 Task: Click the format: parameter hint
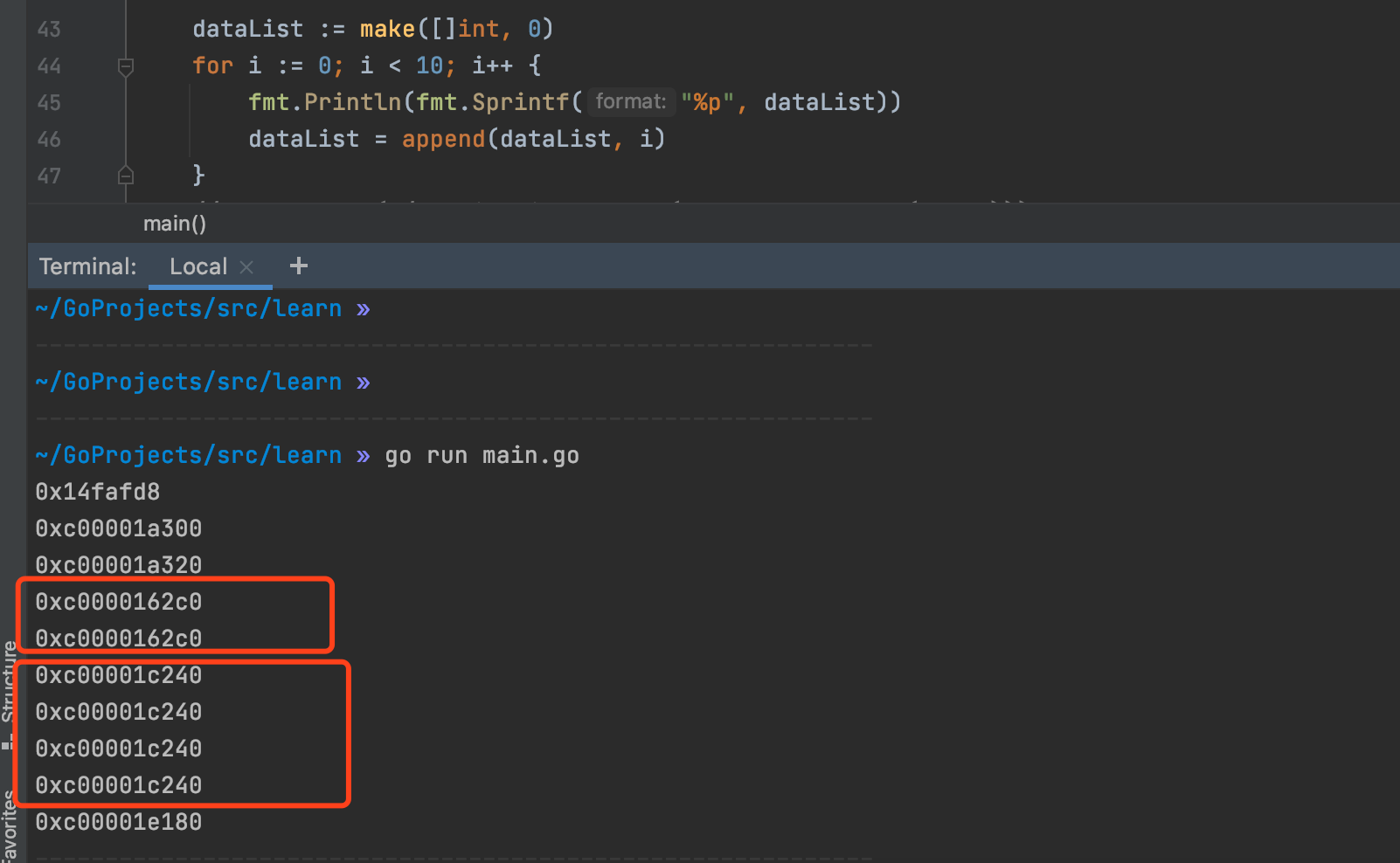pos(630,102)
